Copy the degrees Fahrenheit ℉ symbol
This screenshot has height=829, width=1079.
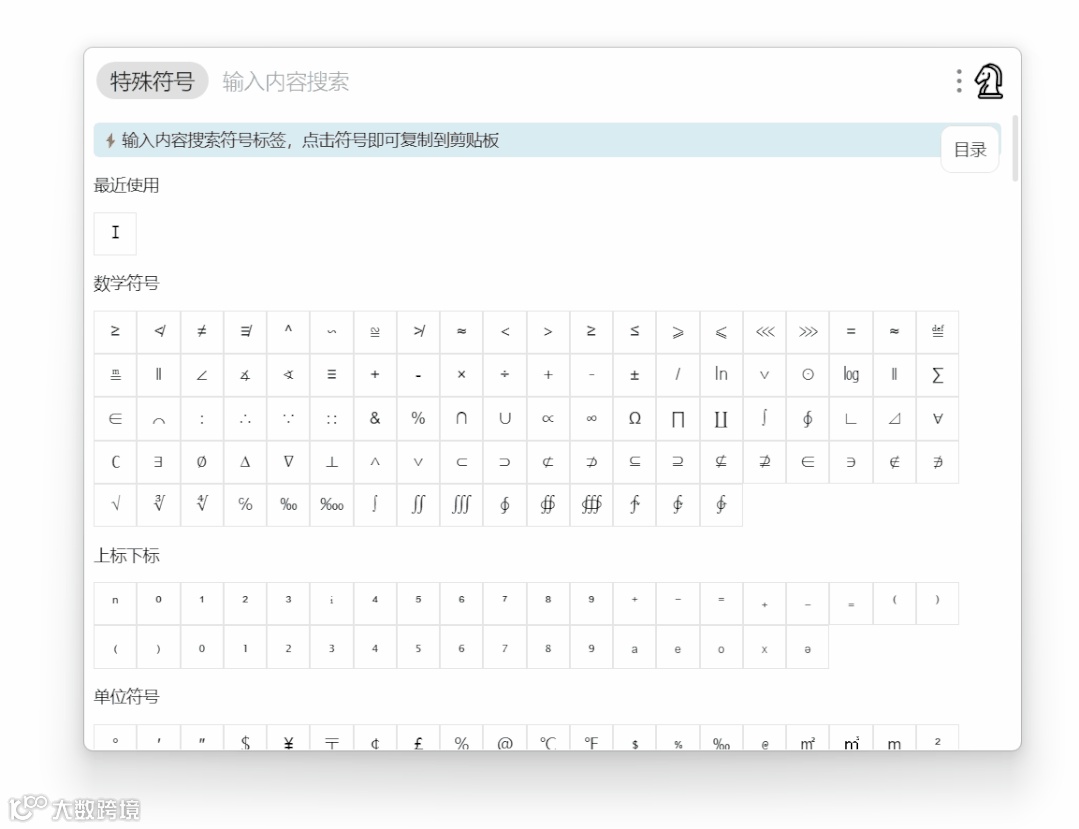pos(591,738)
